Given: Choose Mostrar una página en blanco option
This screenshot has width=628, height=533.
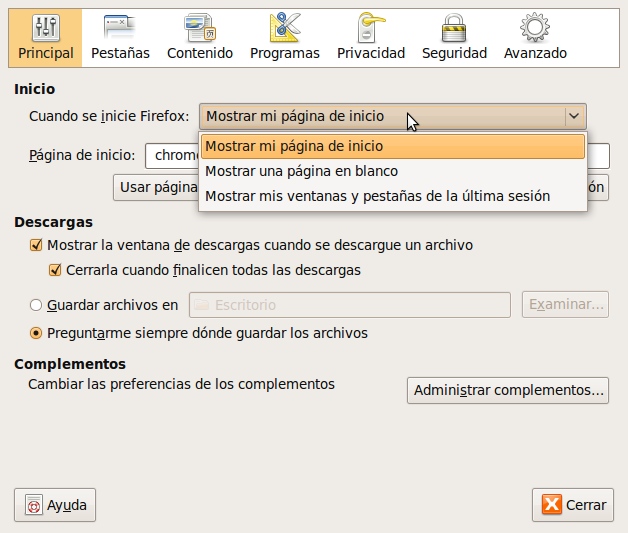Looking at the screenshot, I should click(x=301, y=171).
